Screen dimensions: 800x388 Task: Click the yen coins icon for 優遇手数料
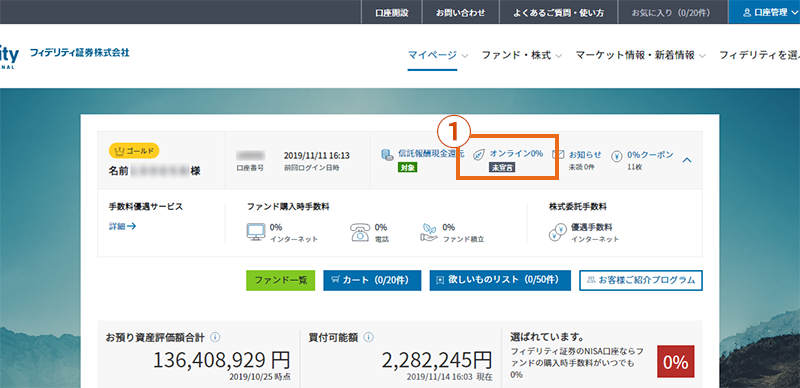[x=557, y=232]
